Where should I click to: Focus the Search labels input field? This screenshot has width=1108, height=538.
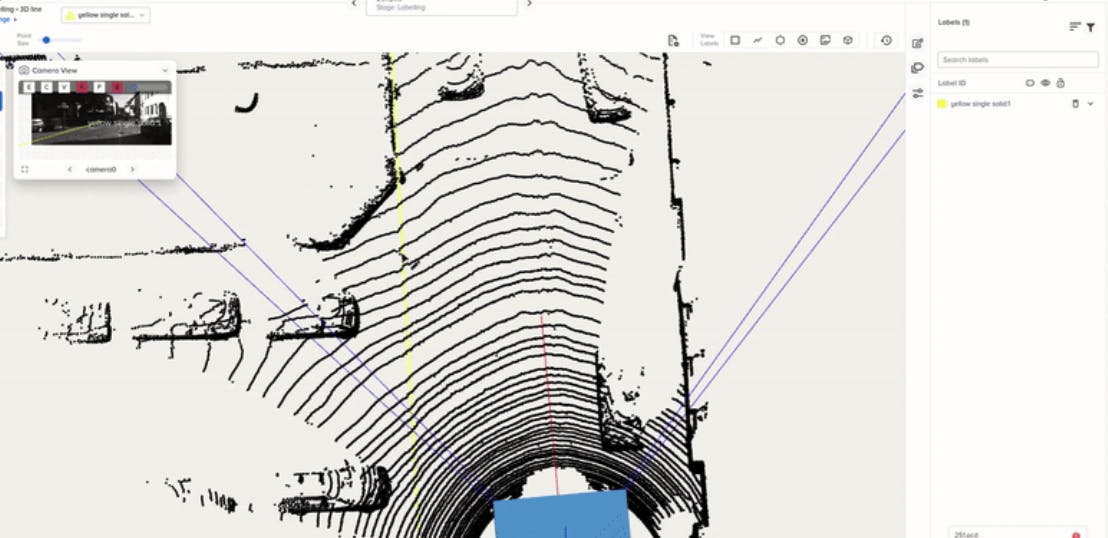(x=1018, y=59)
